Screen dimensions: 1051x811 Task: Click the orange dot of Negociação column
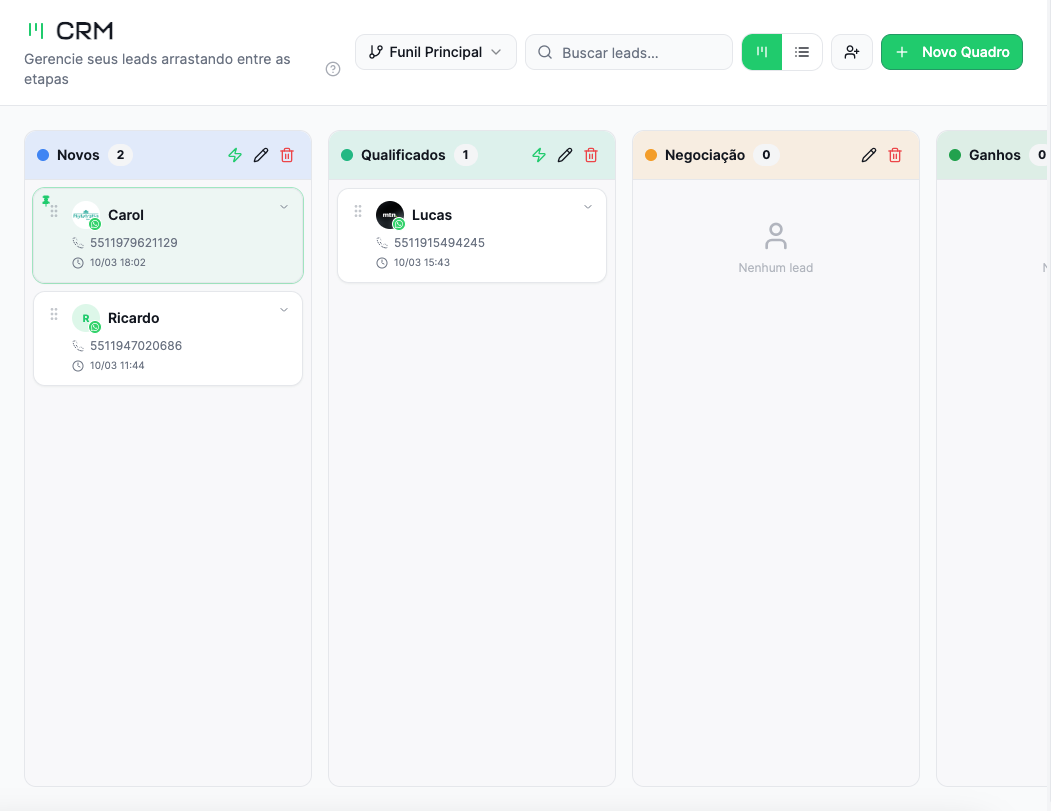pyautogui.click(x=651, y=155)
